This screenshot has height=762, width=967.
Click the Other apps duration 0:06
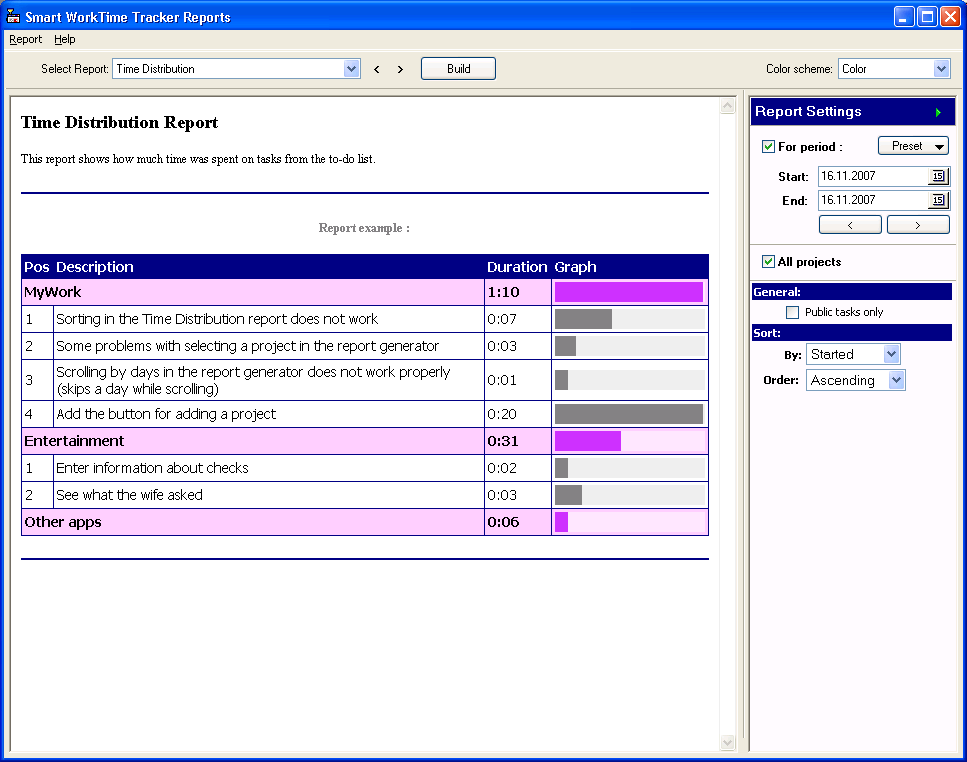[503, 522]
